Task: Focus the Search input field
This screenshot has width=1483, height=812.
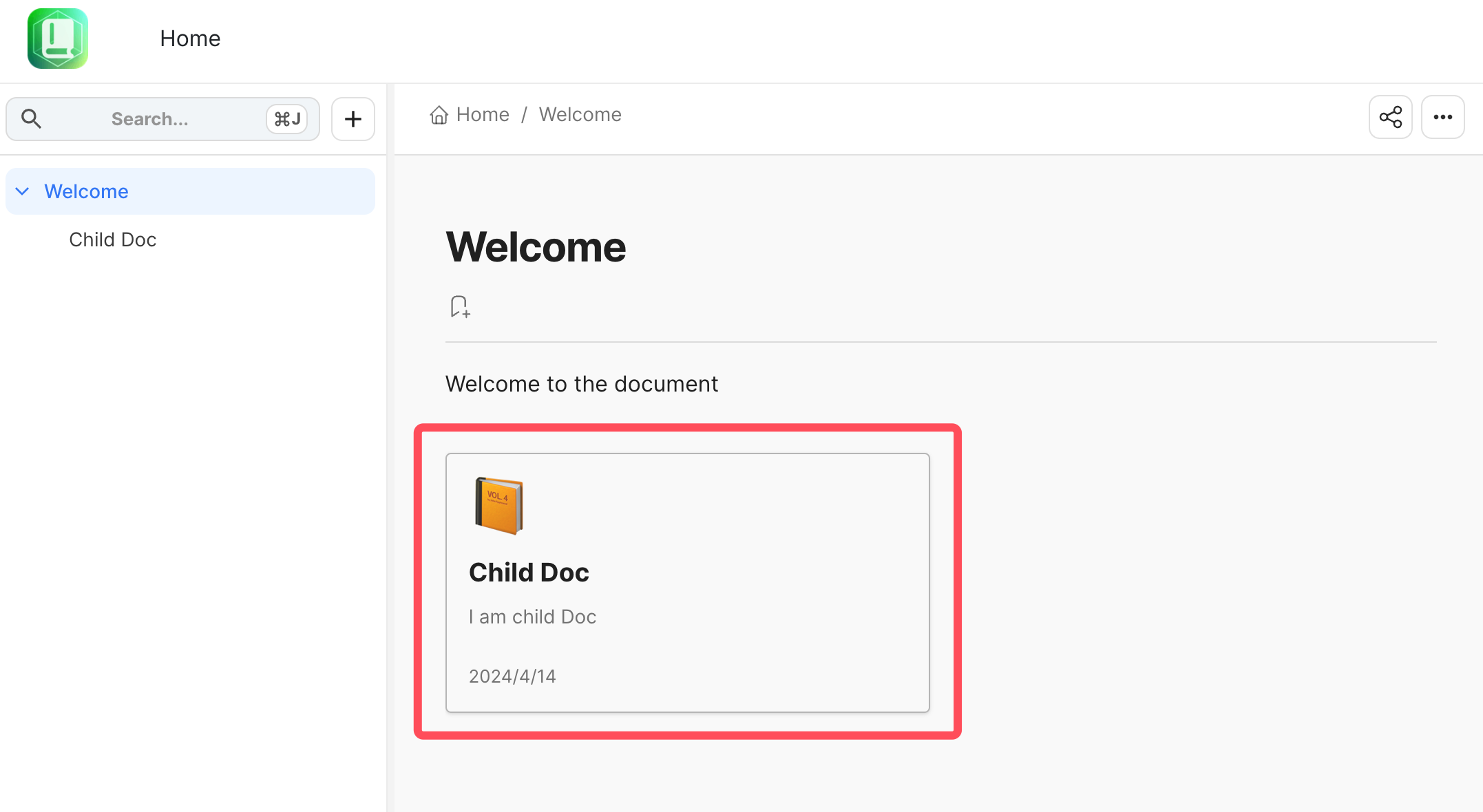Action: 150,119
